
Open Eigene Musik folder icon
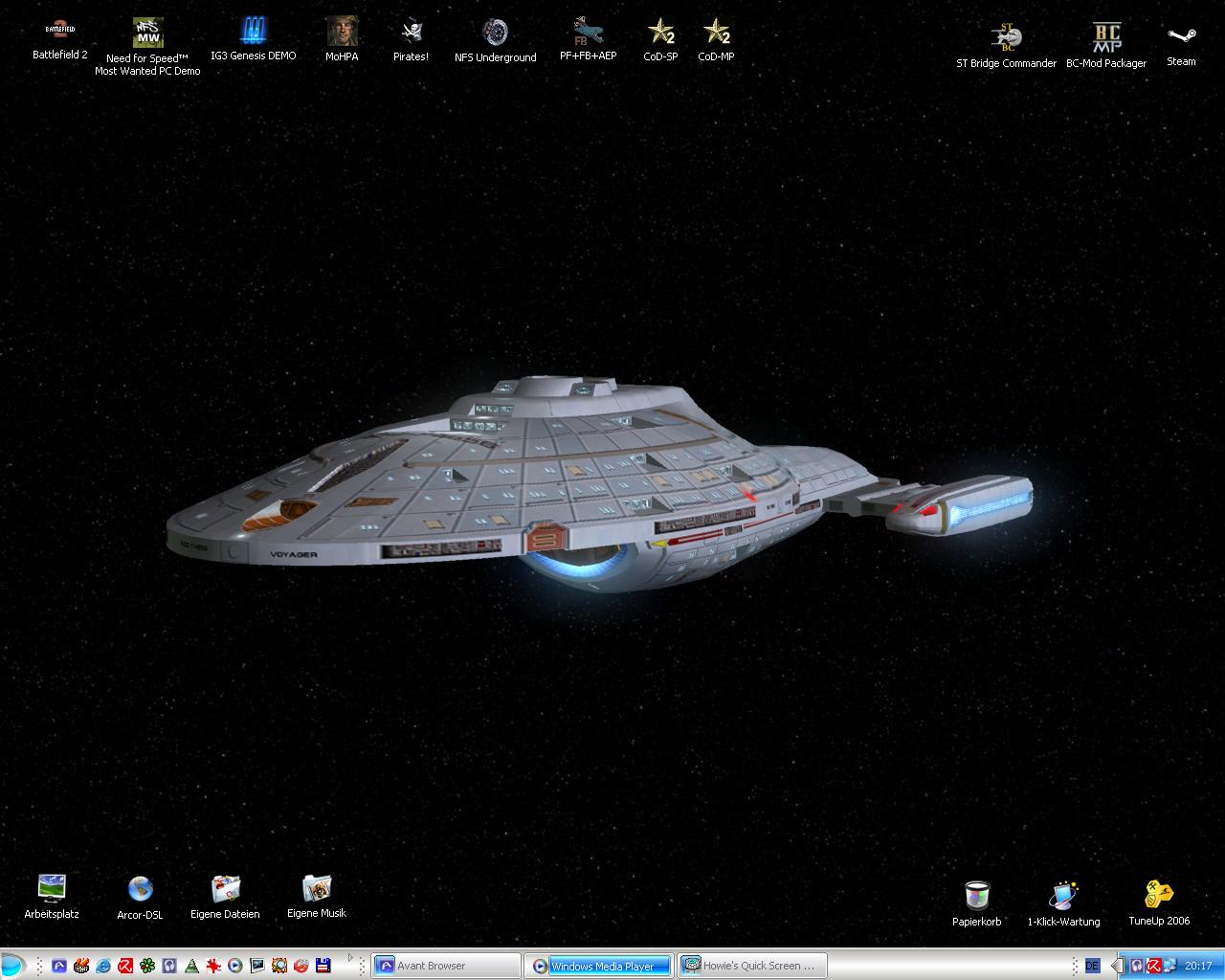coord(317,897)
